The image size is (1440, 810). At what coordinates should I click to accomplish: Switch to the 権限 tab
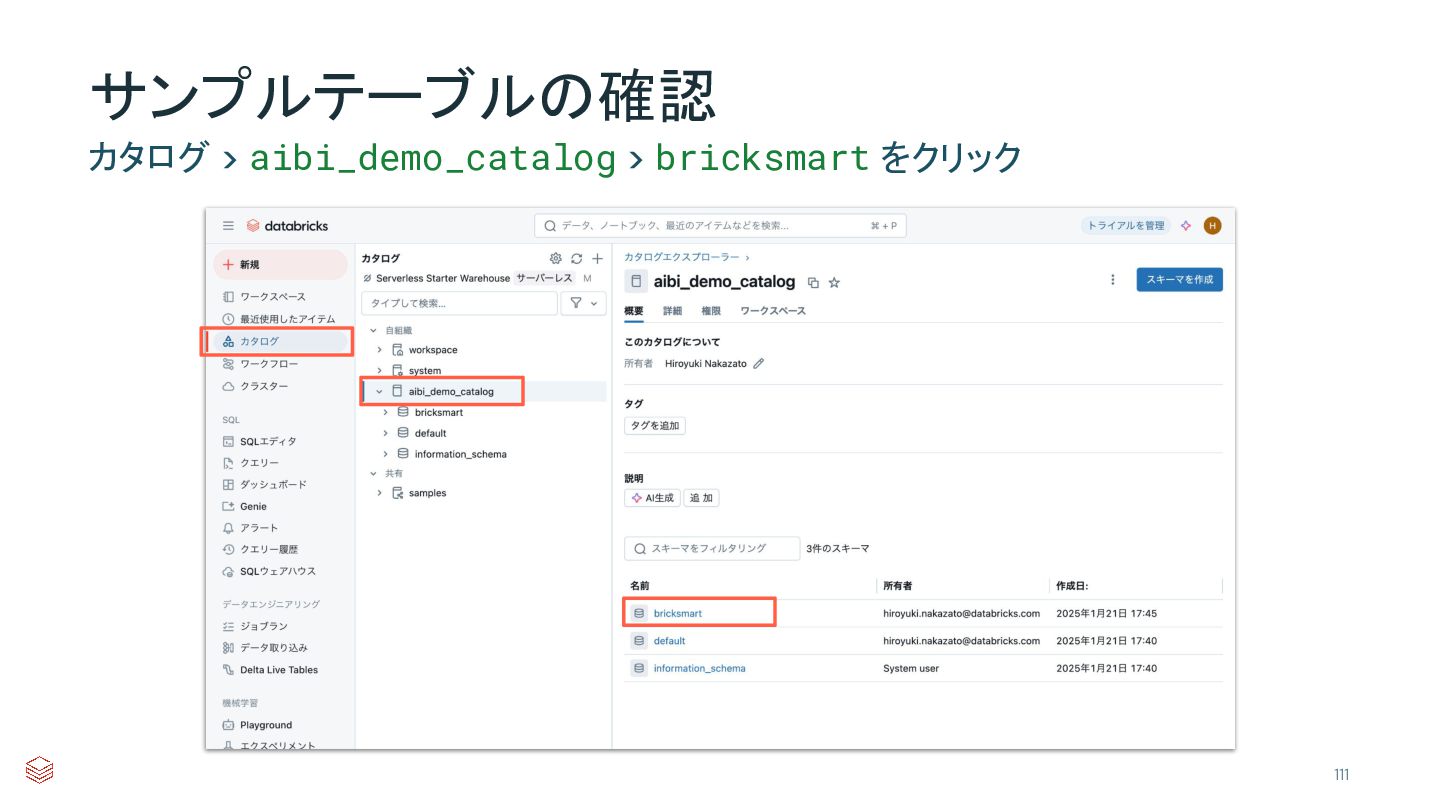click(711, 311)
